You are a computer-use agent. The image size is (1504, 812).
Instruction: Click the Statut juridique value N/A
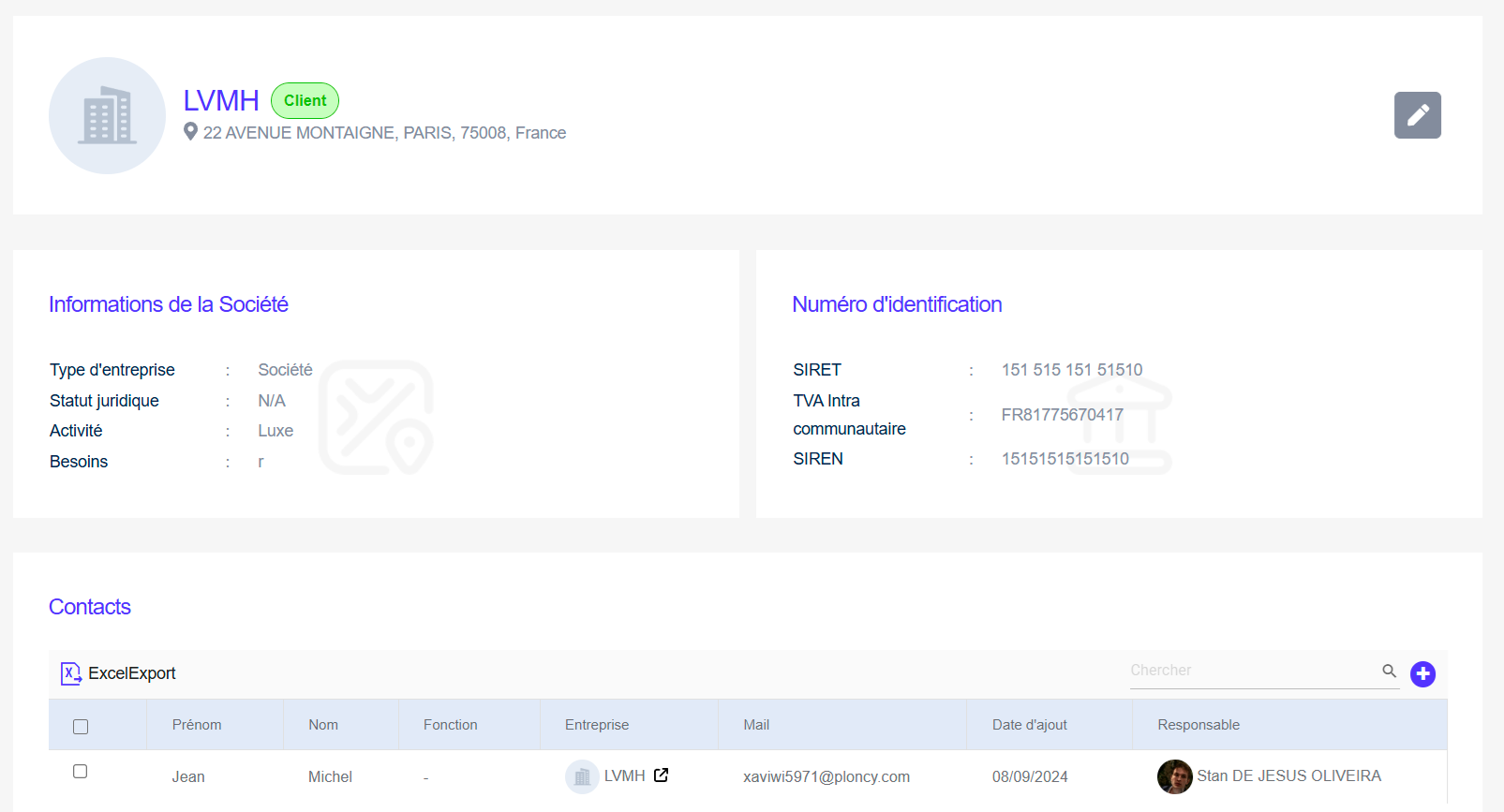click(272, 401)
